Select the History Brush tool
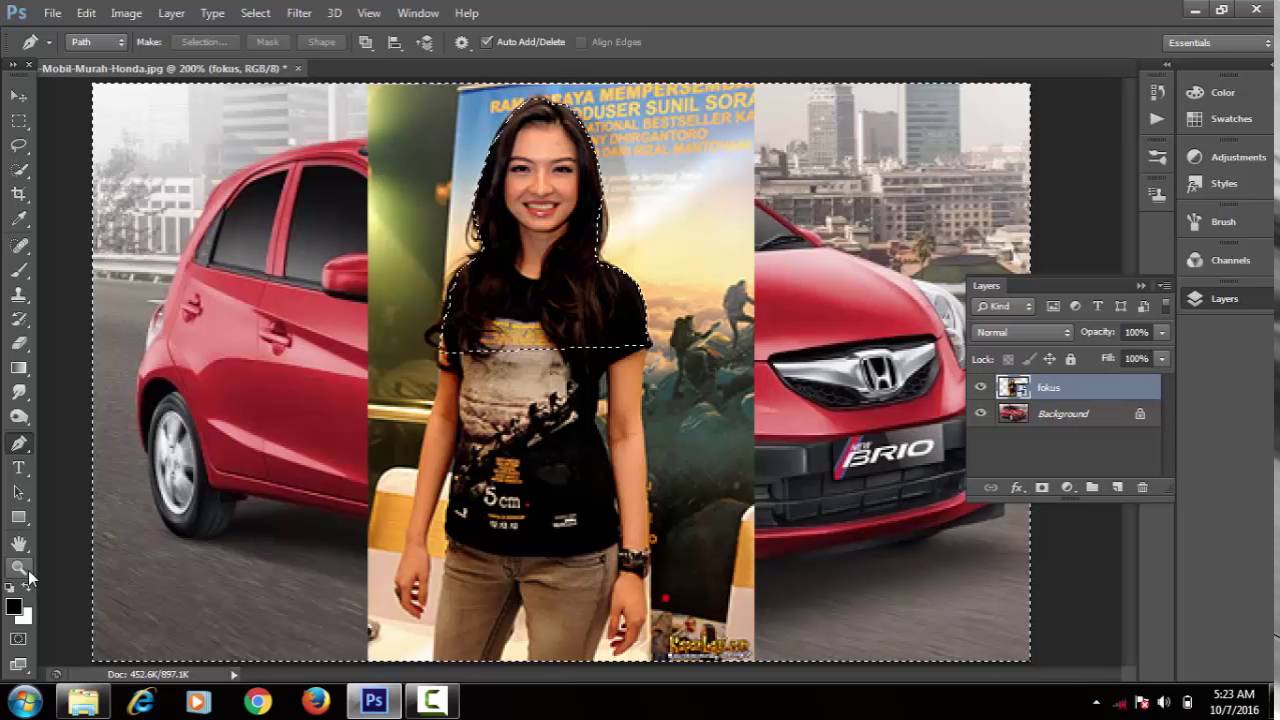The image size is (1280, 720). [19, 319]
